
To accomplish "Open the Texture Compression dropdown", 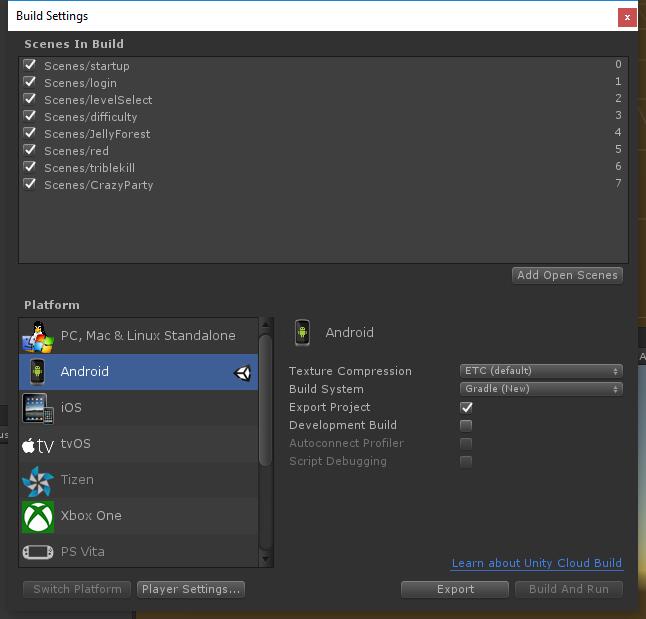I will coord(541,371).
